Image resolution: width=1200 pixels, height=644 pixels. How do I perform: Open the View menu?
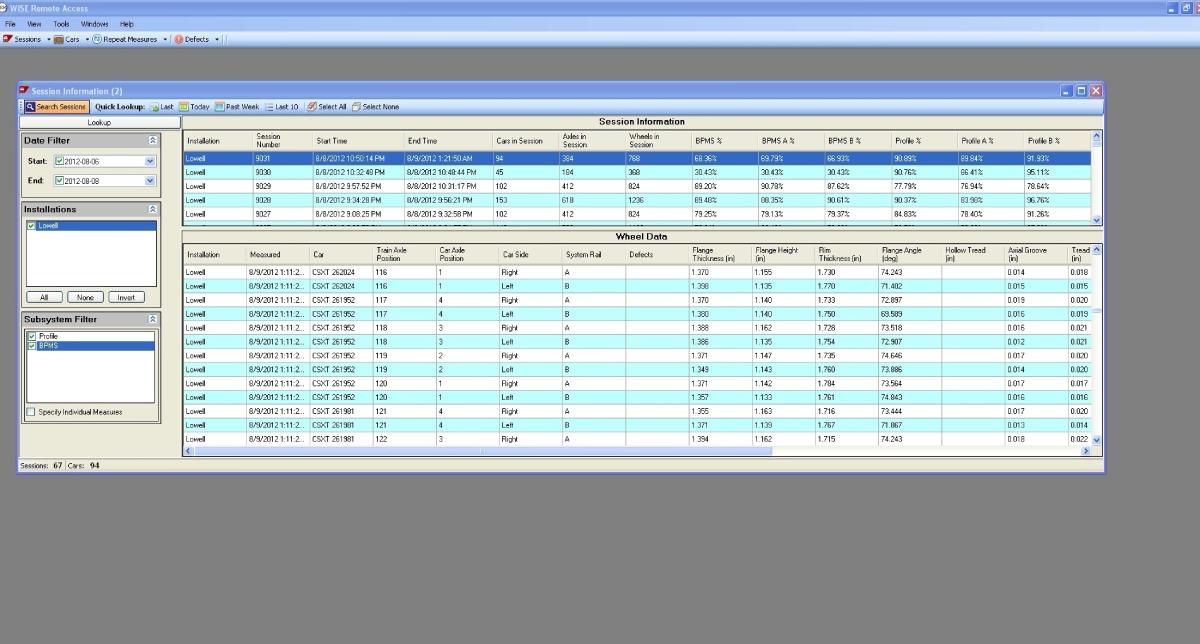click(x=34, y=23)
